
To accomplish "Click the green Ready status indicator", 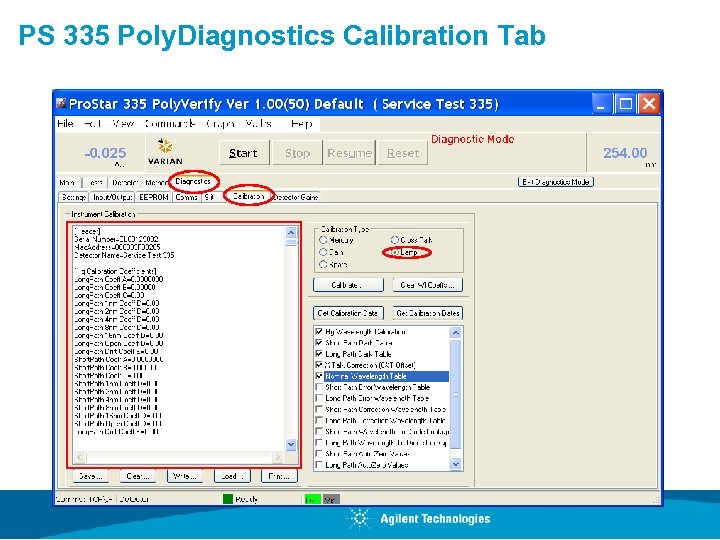I will coord(228,499).
